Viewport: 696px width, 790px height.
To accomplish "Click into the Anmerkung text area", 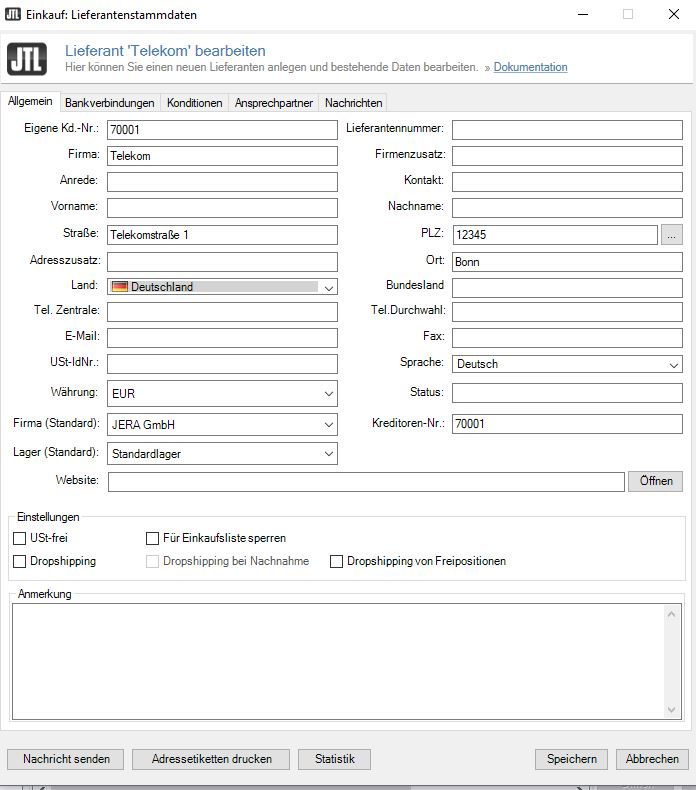I will (x=338, y=662).
